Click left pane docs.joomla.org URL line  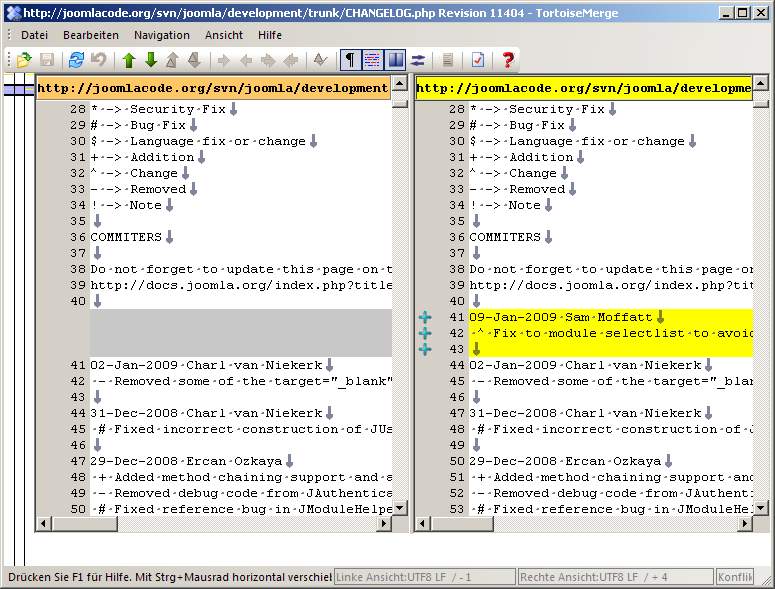coord(241,285)
